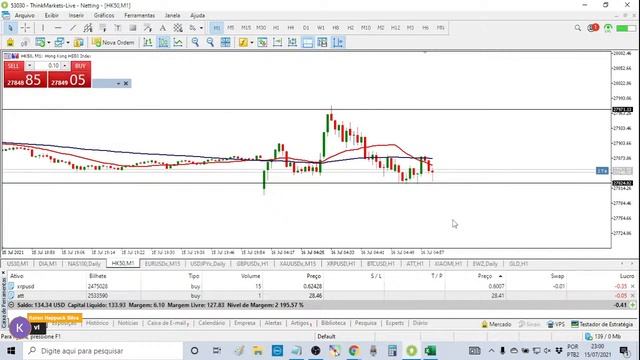Increase volume with right stepper arrow
Screen dimensions: 640x360
click(64, 66)
